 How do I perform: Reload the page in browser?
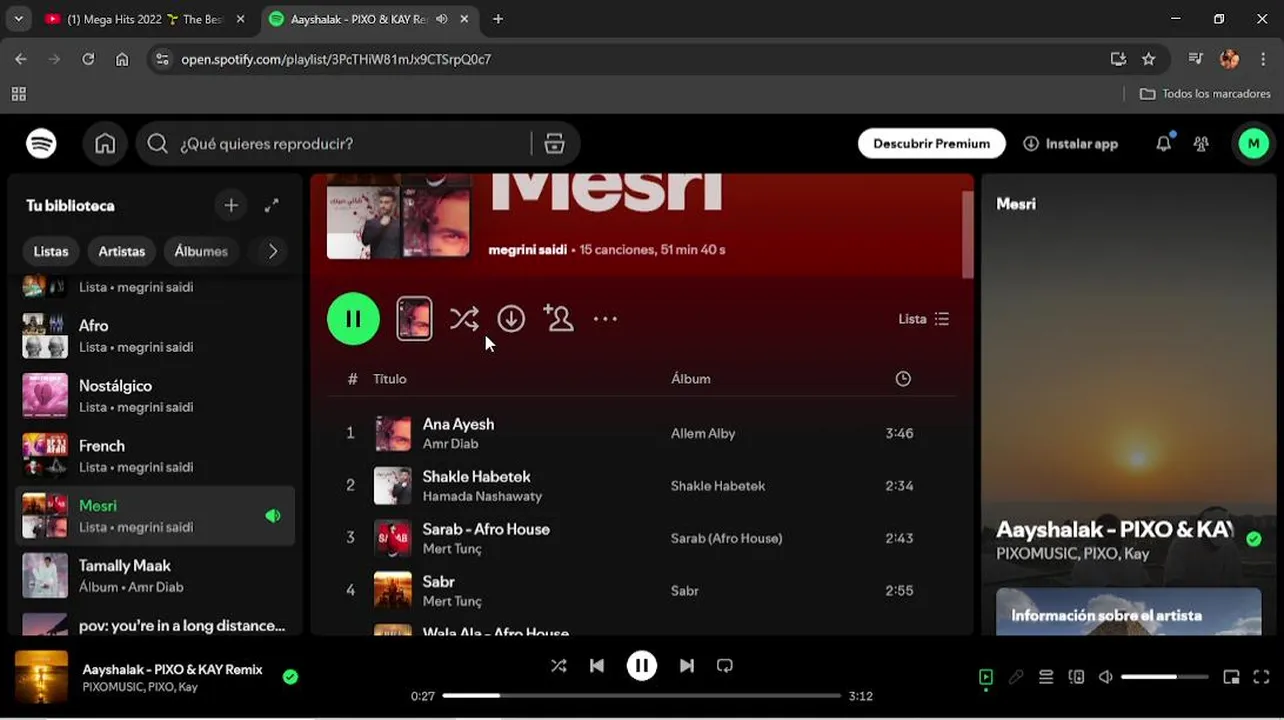88,59
